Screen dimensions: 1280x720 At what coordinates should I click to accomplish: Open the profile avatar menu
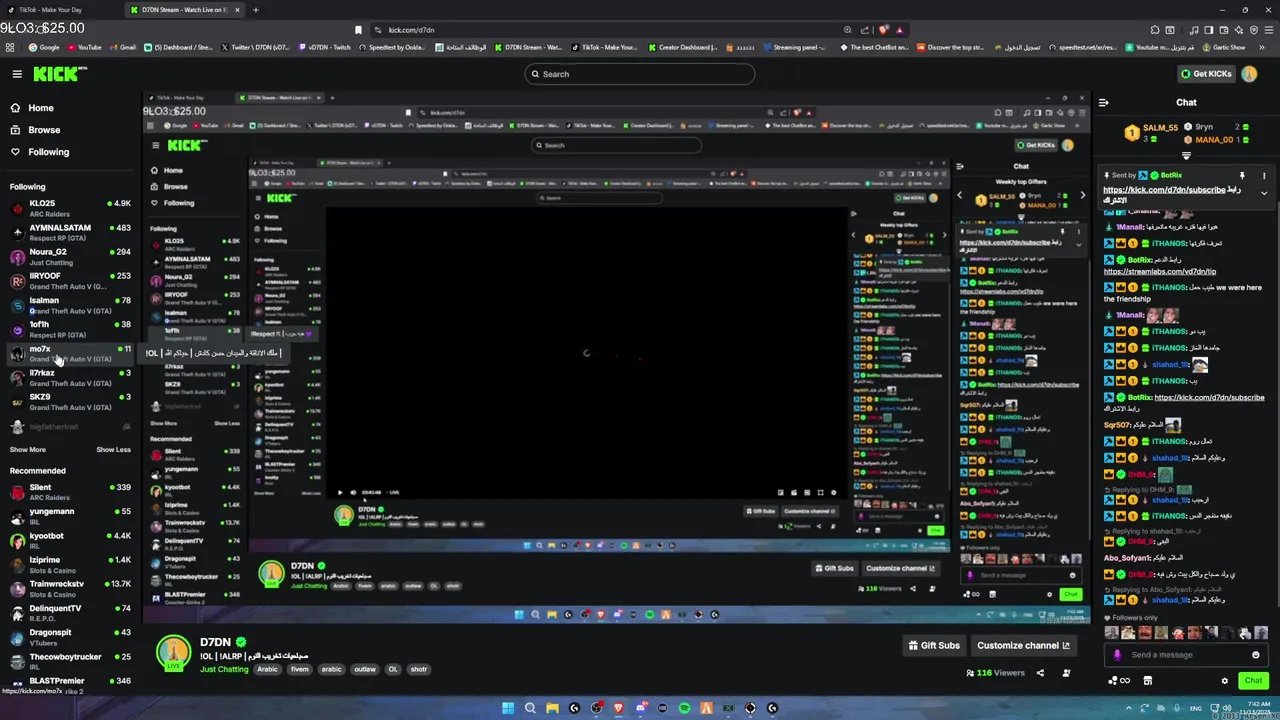pos(1249,74)
